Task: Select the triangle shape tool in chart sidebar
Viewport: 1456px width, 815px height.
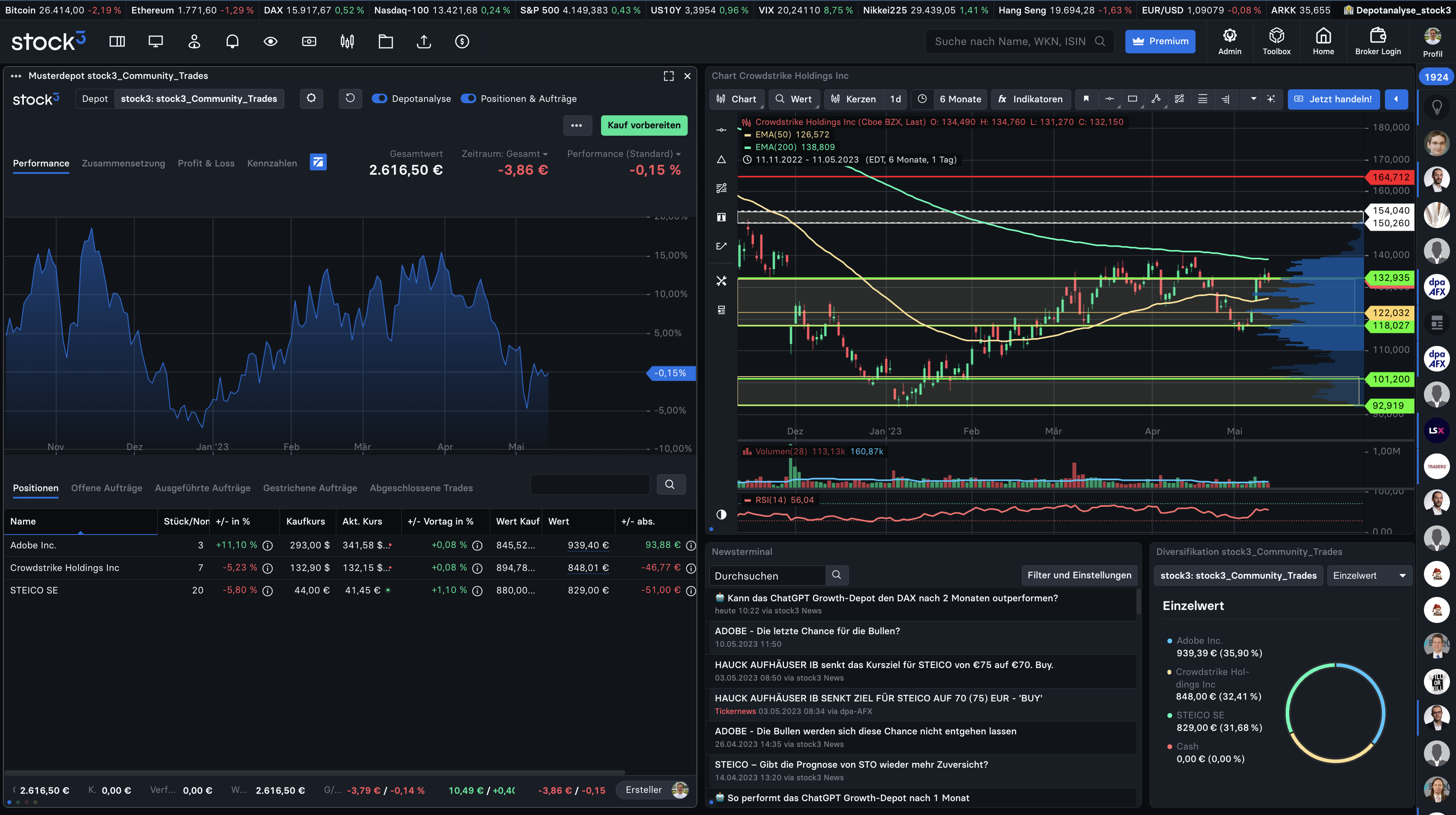Action: [721, 160]
